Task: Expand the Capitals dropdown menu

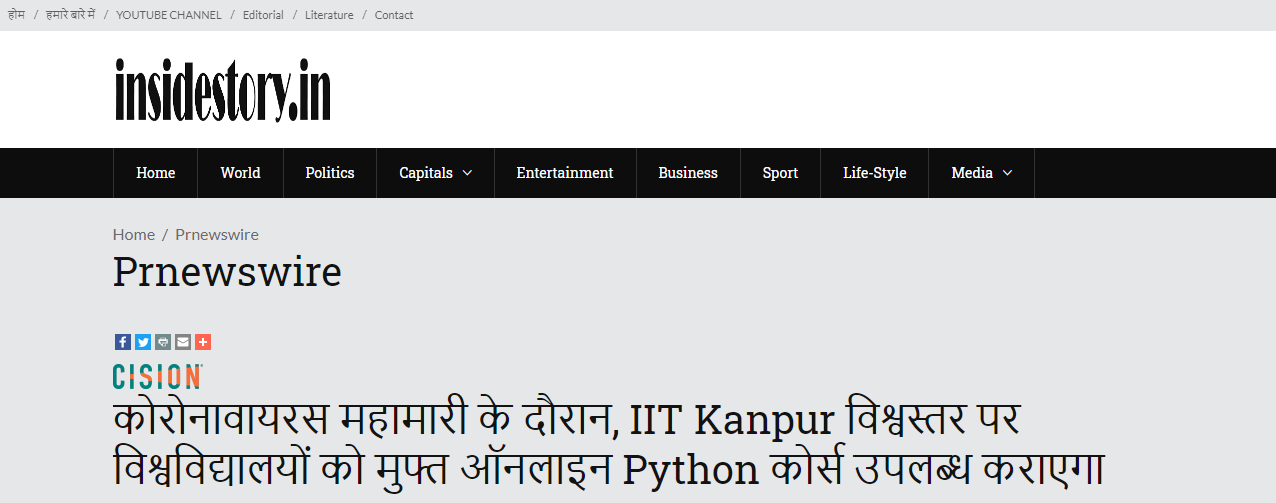Action: 435,173
